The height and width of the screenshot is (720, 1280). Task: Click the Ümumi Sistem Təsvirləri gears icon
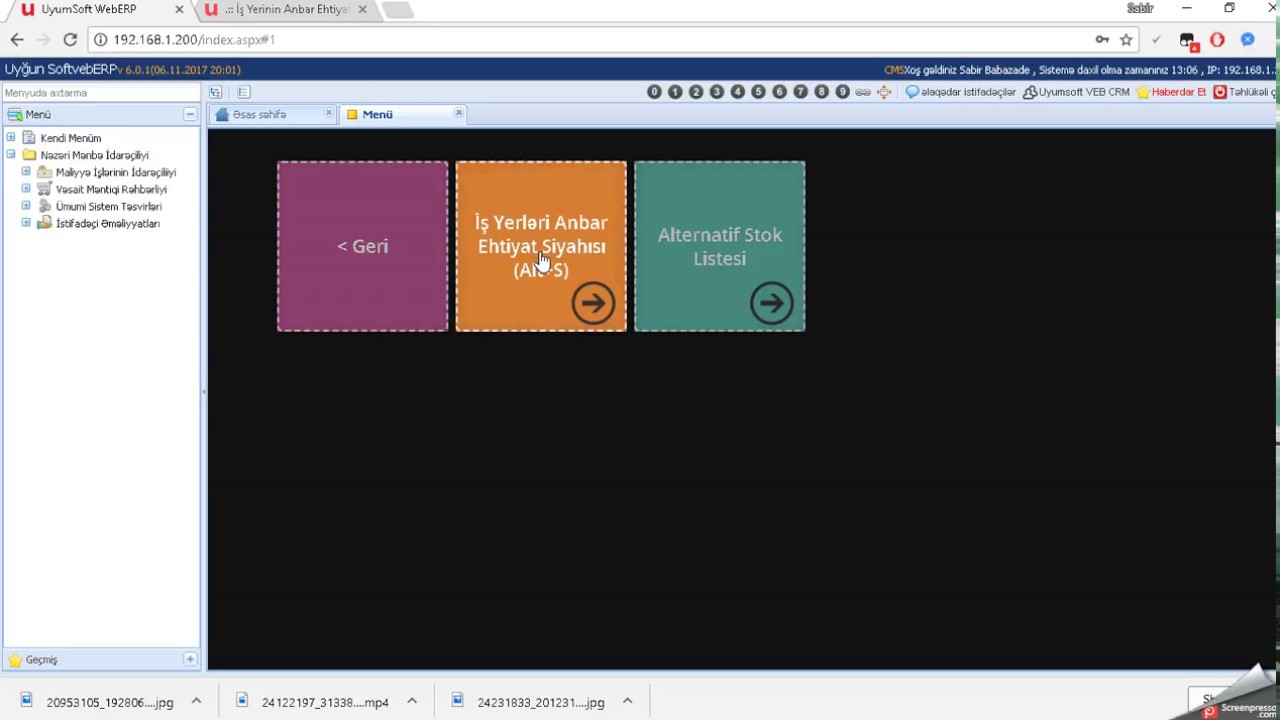pyautogui.click(x=44, y=206)
